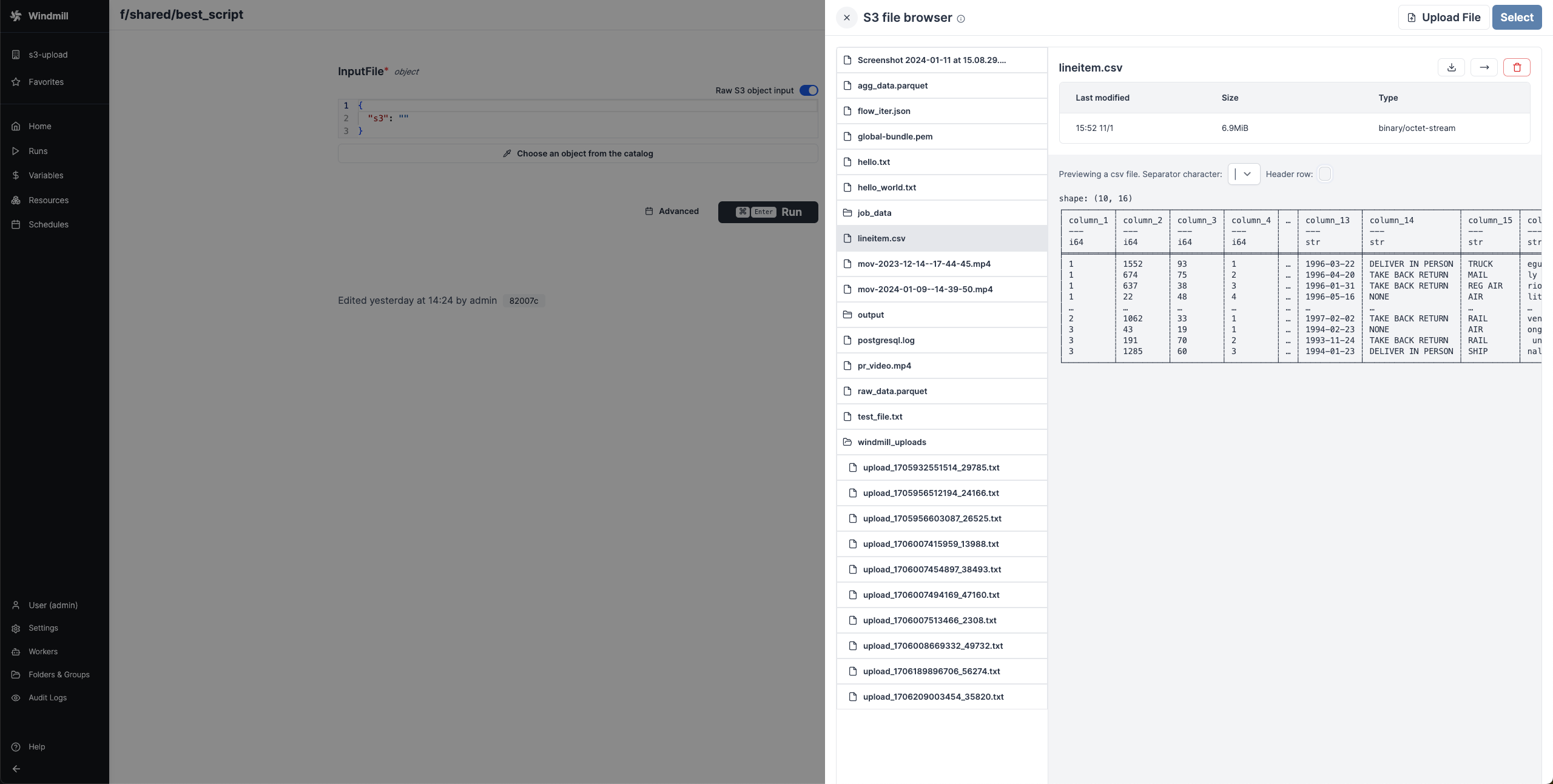Click the Upload File button

1443,18
